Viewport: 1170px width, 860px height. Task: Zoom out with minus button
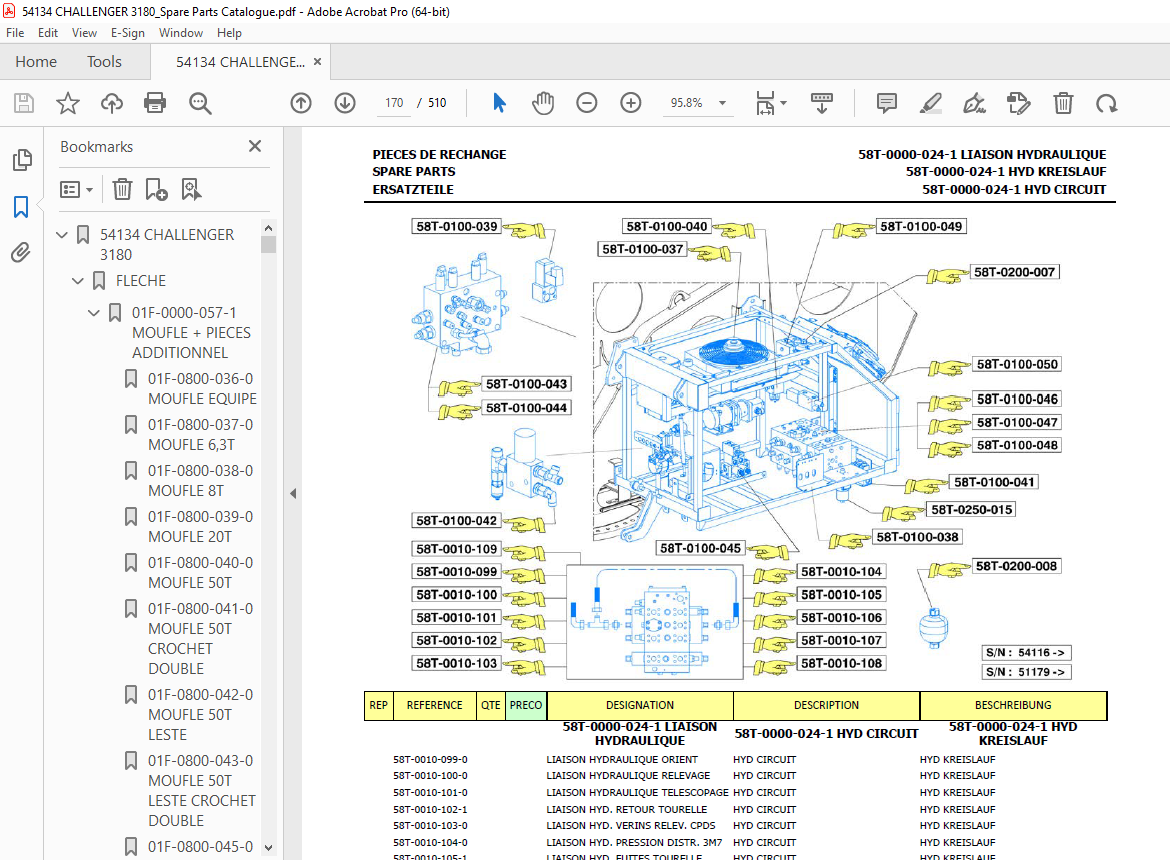click(x=586, y=103)
